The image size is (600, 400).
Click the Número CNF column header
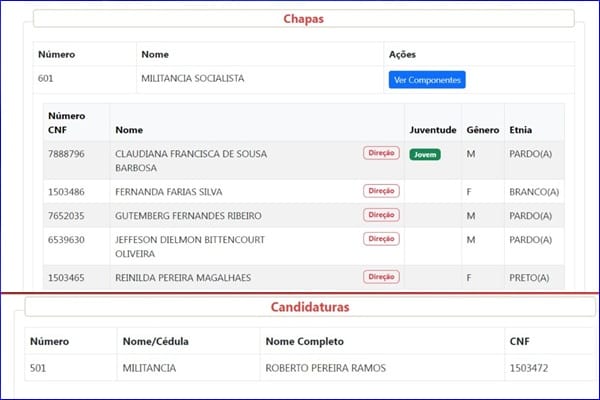[67, 123]
